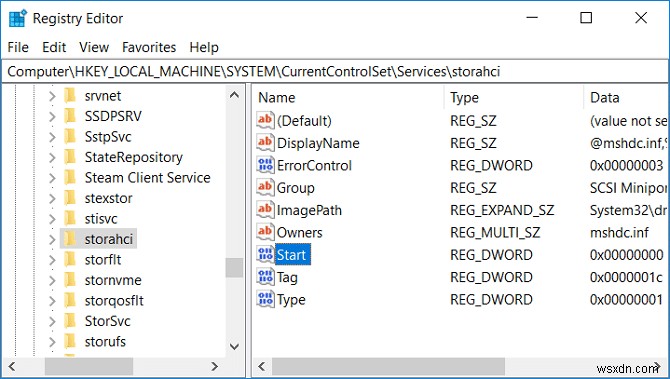Click the string icon beside Group

click(x=265, y=187)
